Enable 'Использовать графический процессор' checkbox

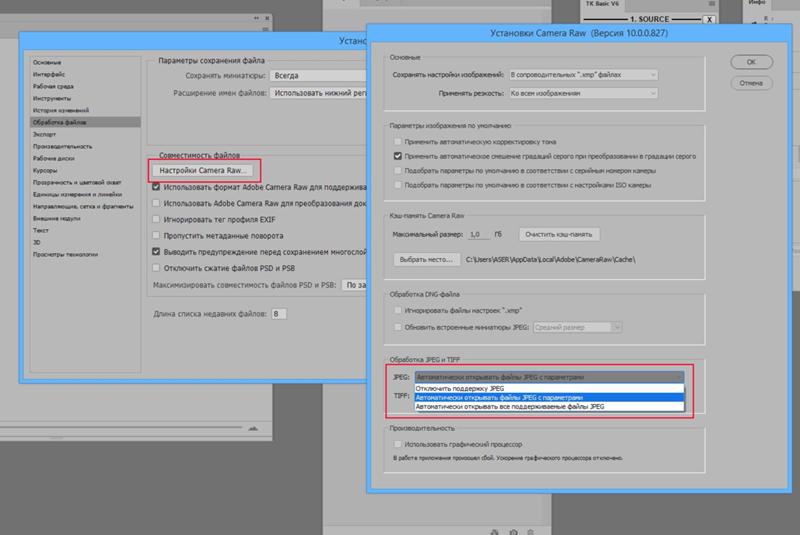(397, 444)
